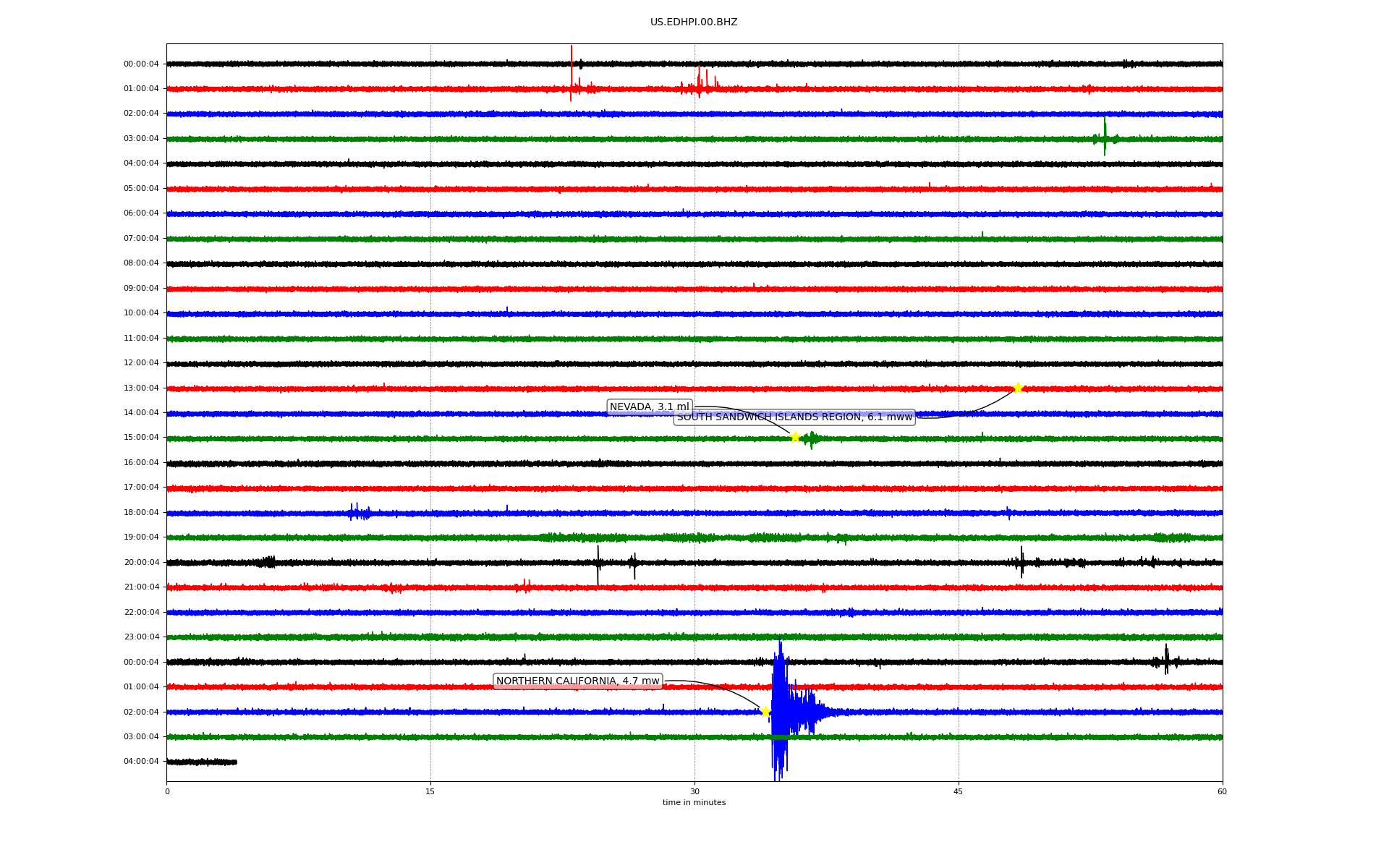This screenshot has width=1389, height=868.
Task: Click the tall red spike on the 01:00:04 trace
Action: pyautogui.click(x=572, y=74)
